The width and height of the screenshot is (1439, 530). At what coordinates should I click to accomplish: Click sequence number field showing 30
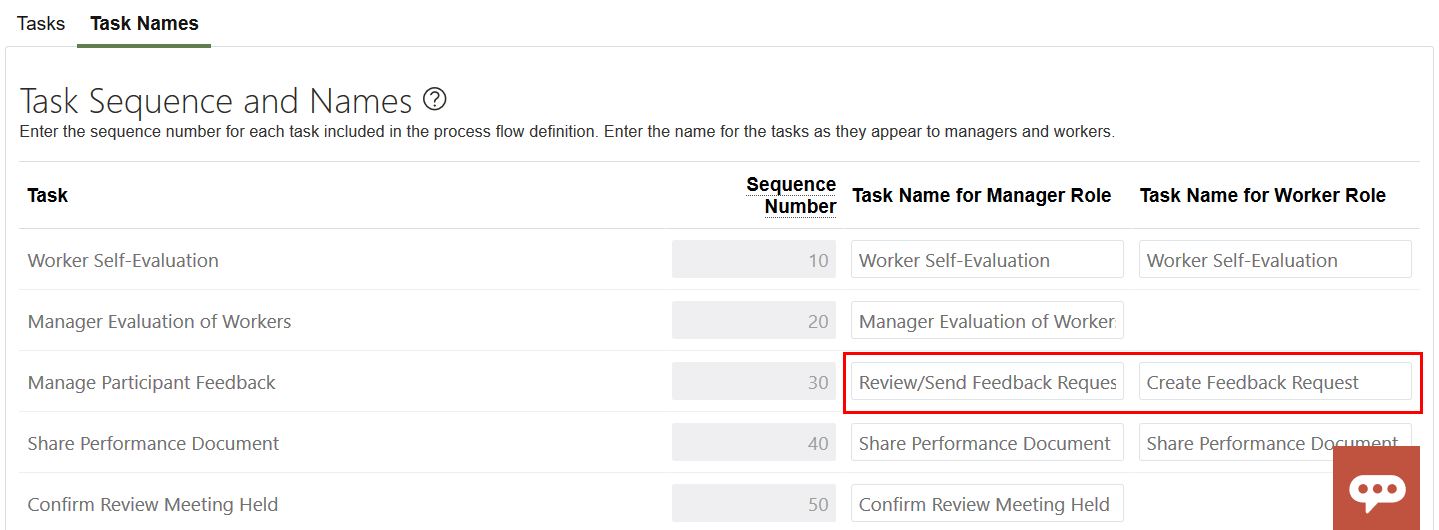point(754,382)
